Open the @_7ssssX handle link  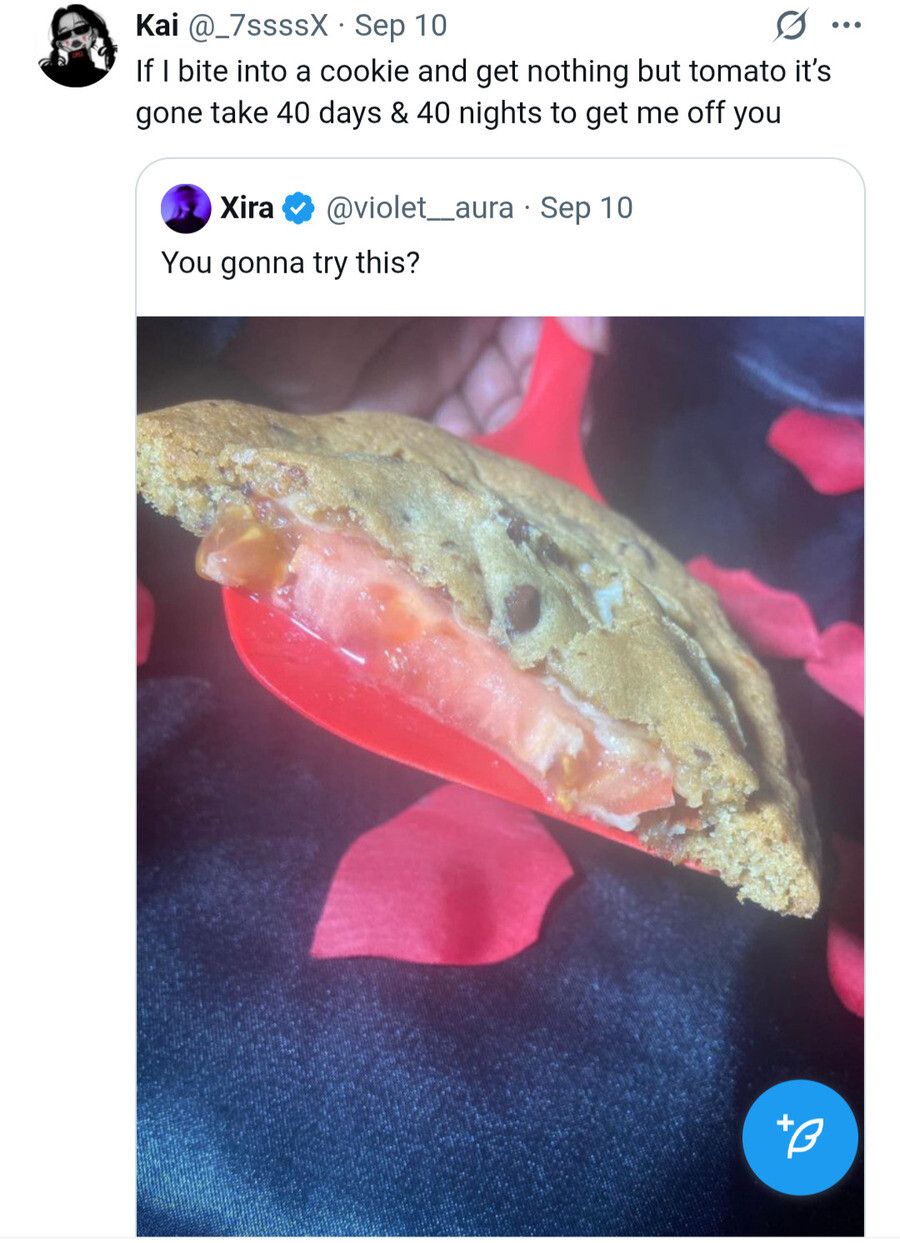click(x=257, y=25)
